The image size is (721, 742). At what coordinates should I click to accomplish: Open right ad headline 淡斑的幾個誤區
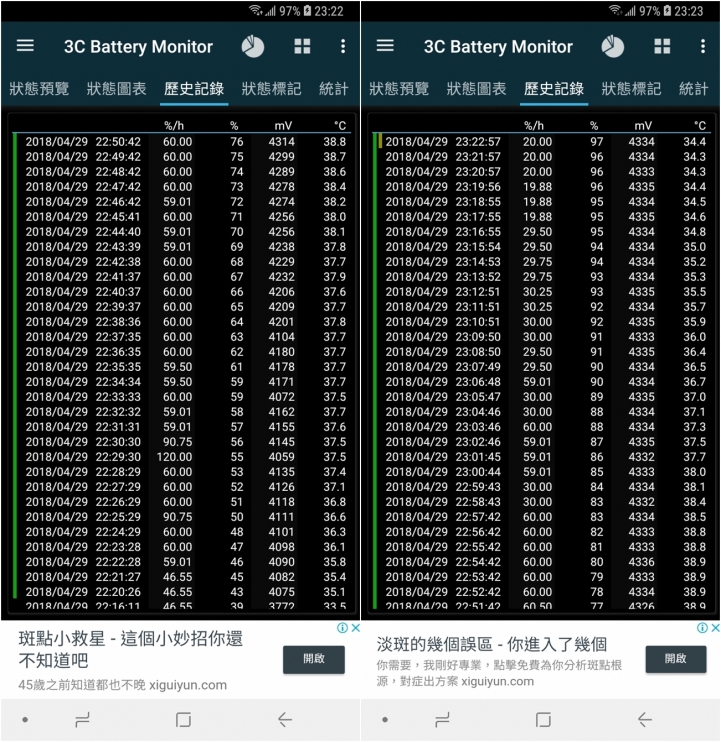(492, 644)
